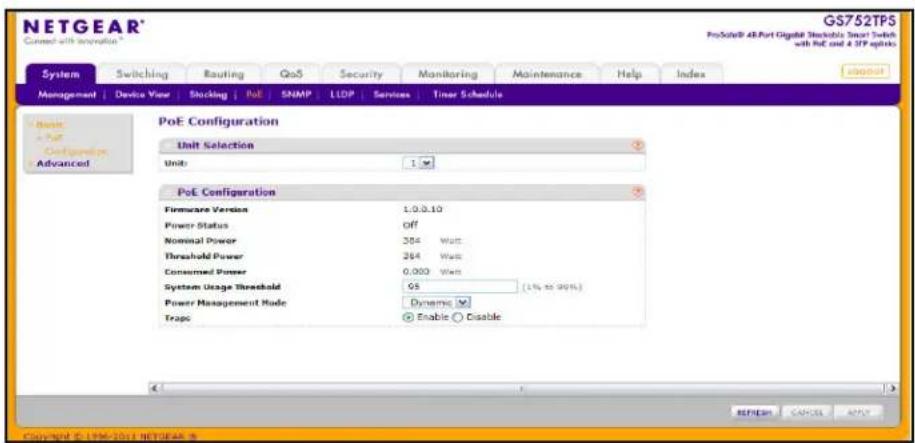This screenshot has height=443, width=915.
Task: Open the Services submenu
Action: (x=392, y=95)
